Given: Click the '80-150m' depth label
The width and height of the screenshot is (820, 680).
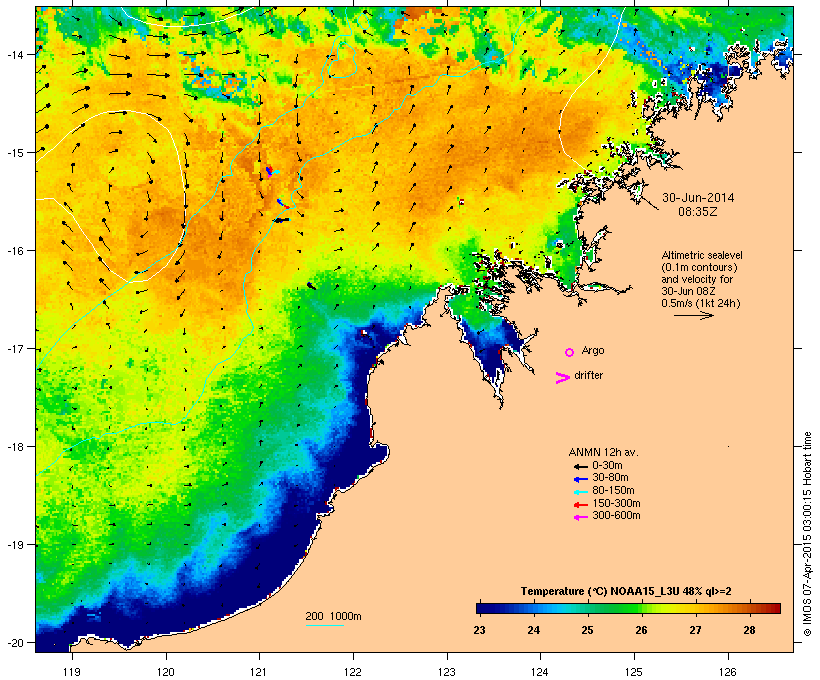Looking at the screenshot, I should coord(613,491).
